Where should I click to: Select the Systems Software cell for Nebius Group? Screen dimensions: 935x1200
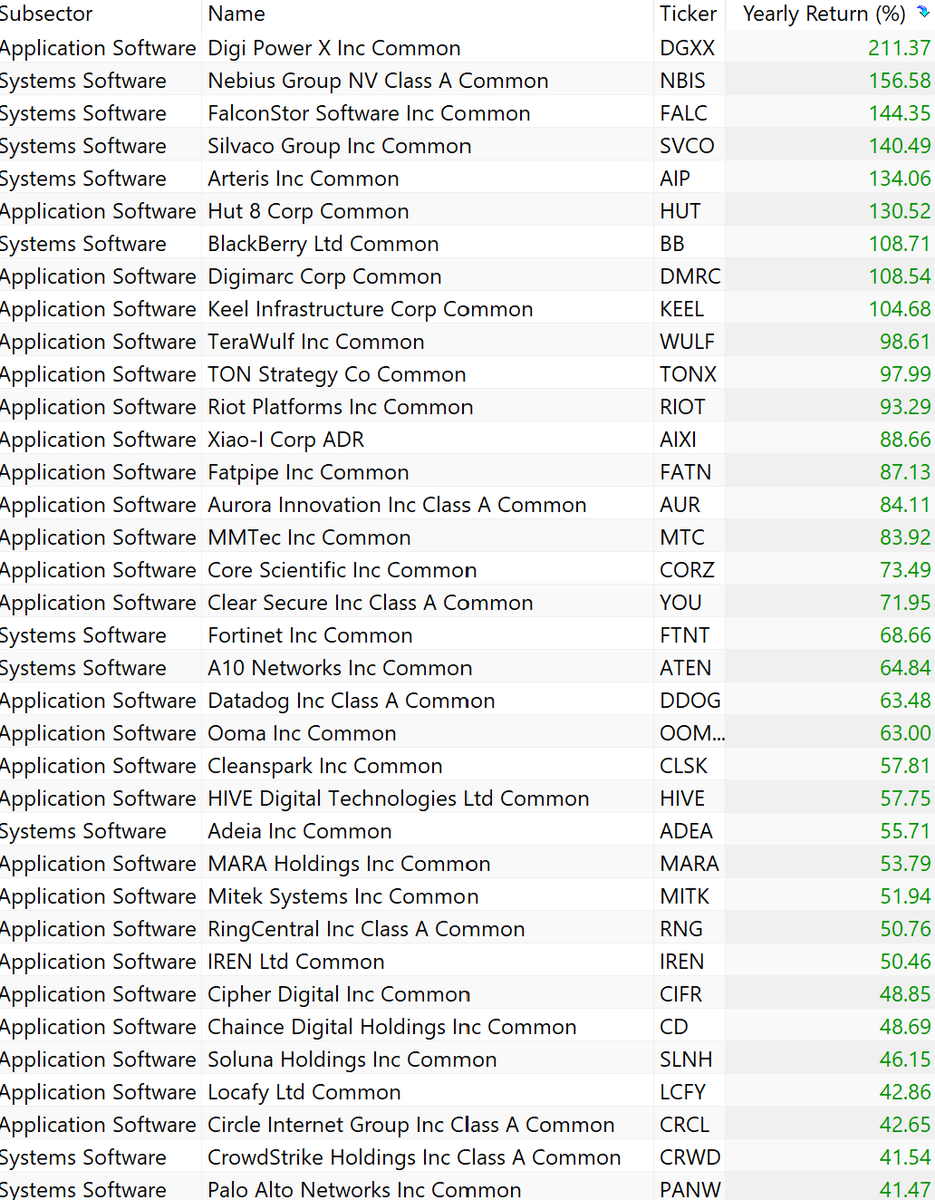click(83, 81)
